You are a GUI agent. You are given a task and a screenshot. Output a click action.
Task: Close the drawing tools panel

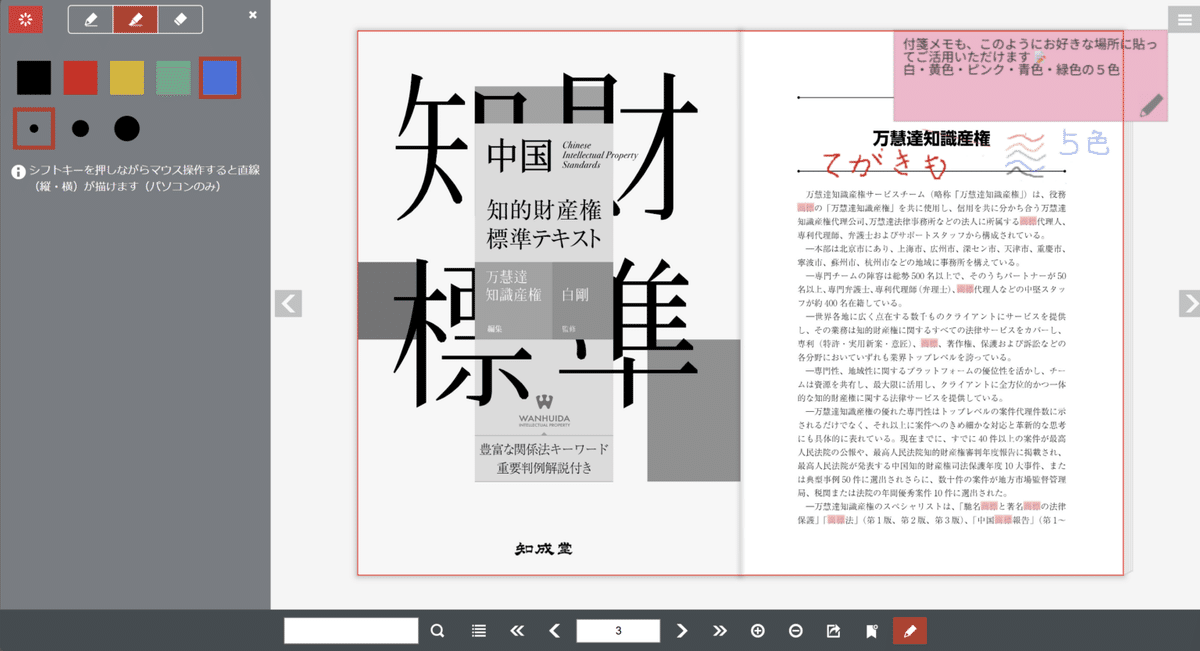pos(251,14)
